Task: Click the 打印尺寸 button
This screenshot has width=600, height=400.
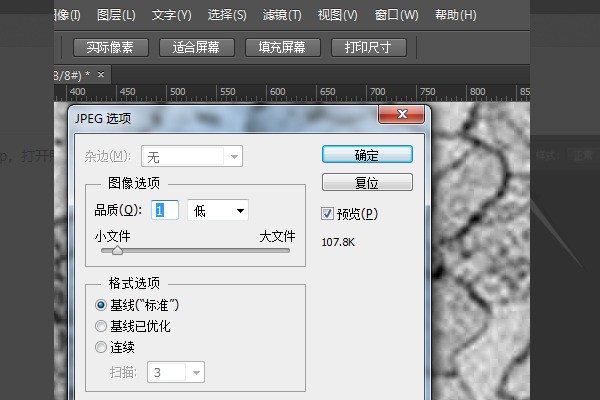Action: [368, 47]
